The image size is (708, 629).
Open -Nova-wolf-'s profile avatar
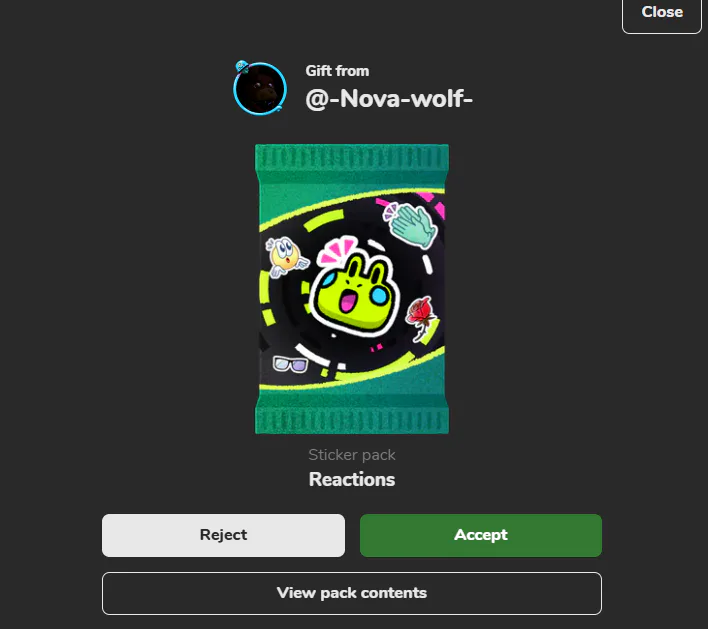[260, 89]
